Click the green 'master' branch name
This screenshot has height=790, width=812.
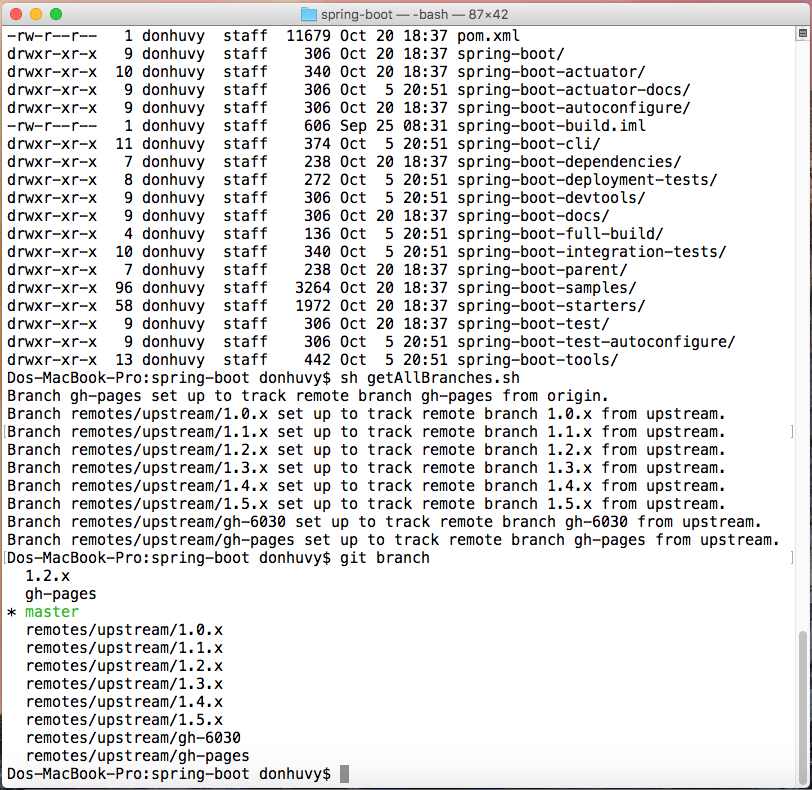pos(52,612)
